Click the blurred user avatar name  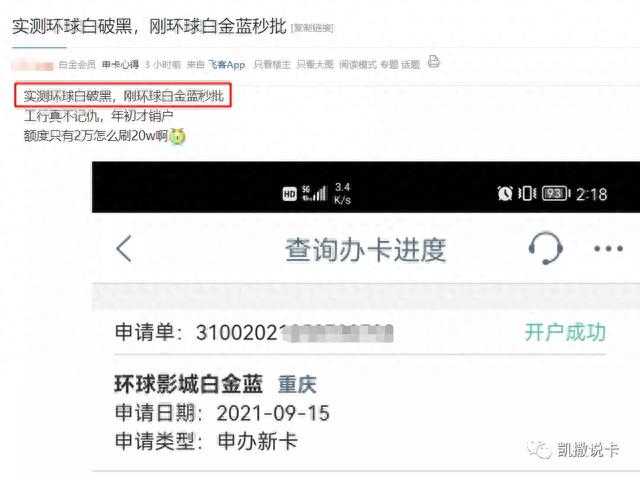[33, 64]
